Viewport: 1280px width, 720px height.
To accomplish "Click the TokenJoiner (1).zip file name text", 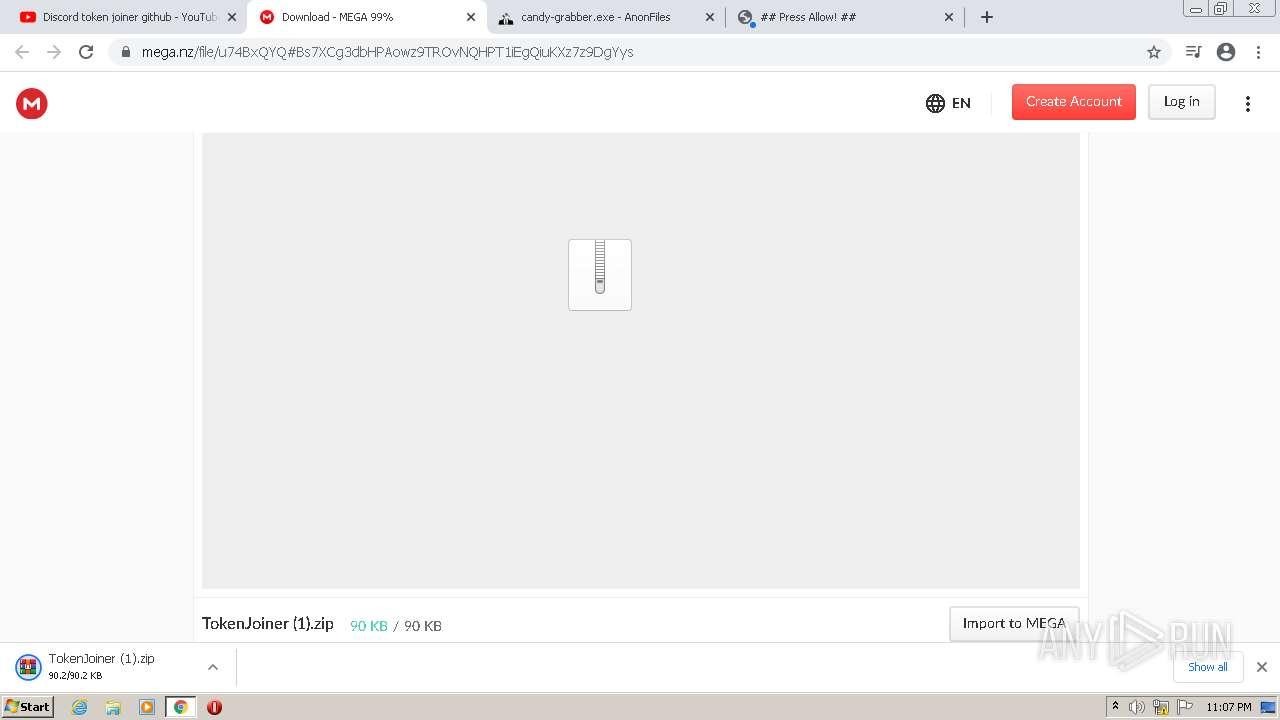I will click(268, 623).
